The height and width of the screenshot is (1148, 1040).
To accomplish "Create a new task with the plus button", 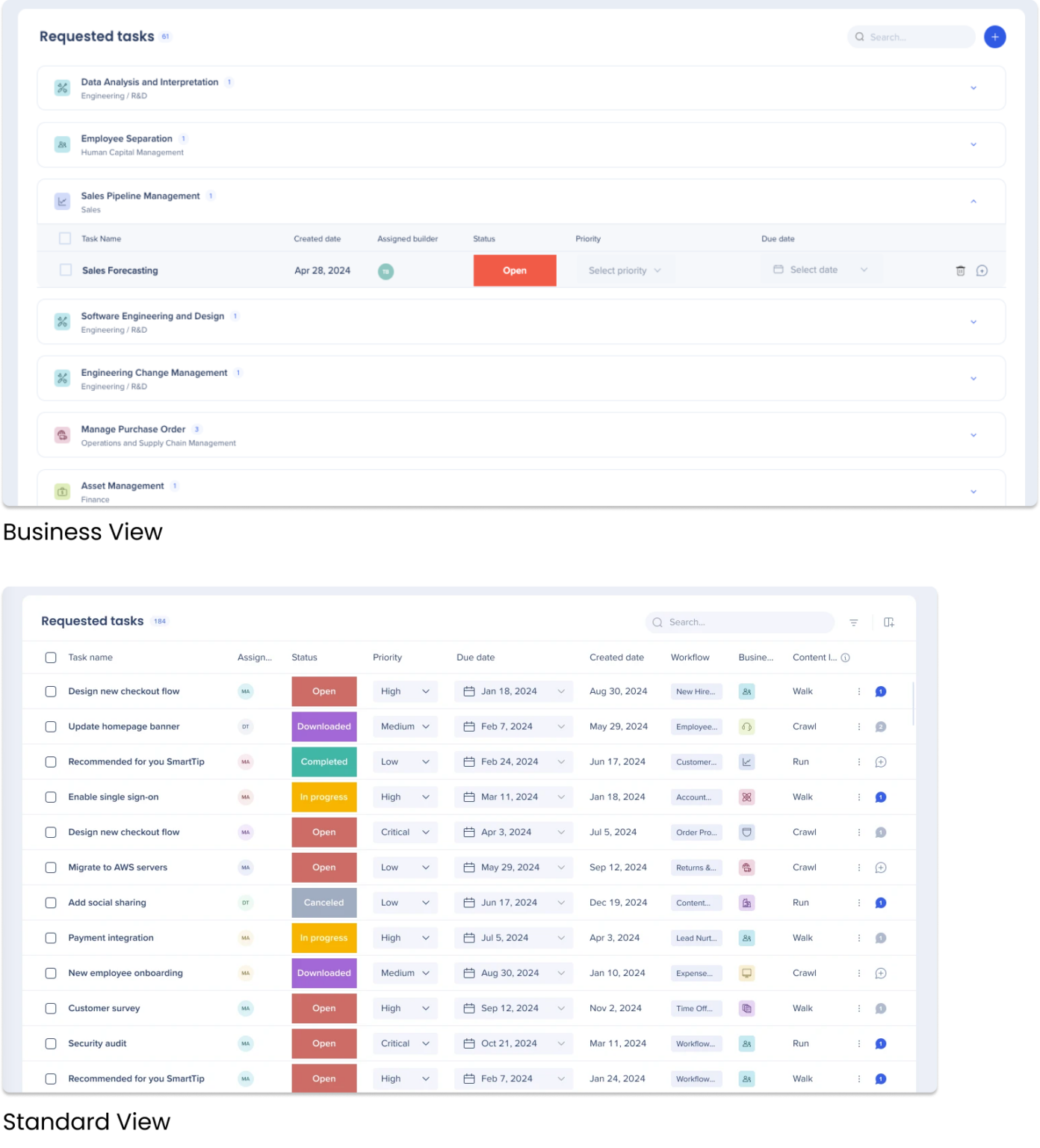I will point(994,36).
